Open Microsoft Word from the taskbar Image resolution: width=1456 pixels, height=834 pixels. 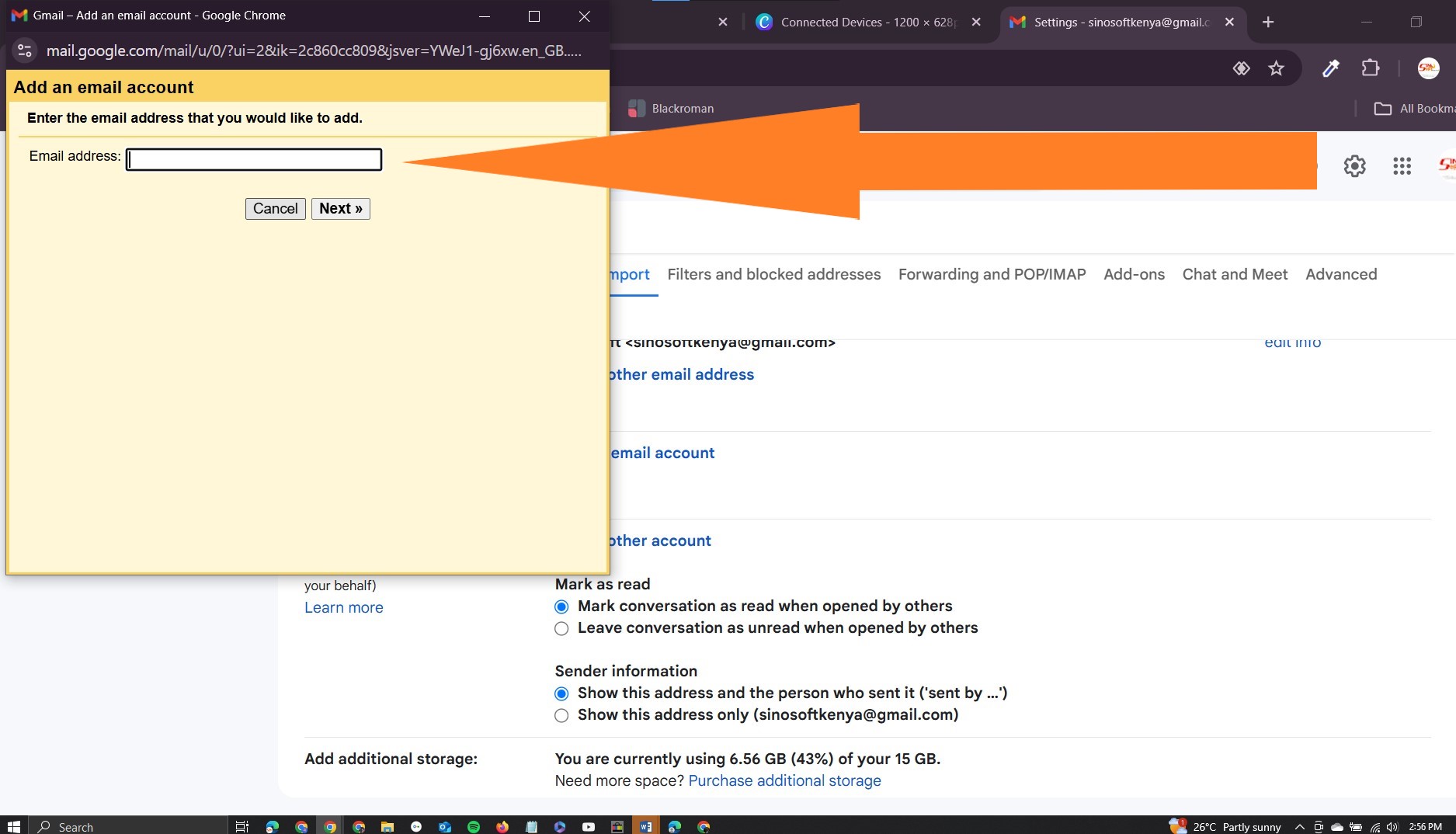[x=645, y=826]
